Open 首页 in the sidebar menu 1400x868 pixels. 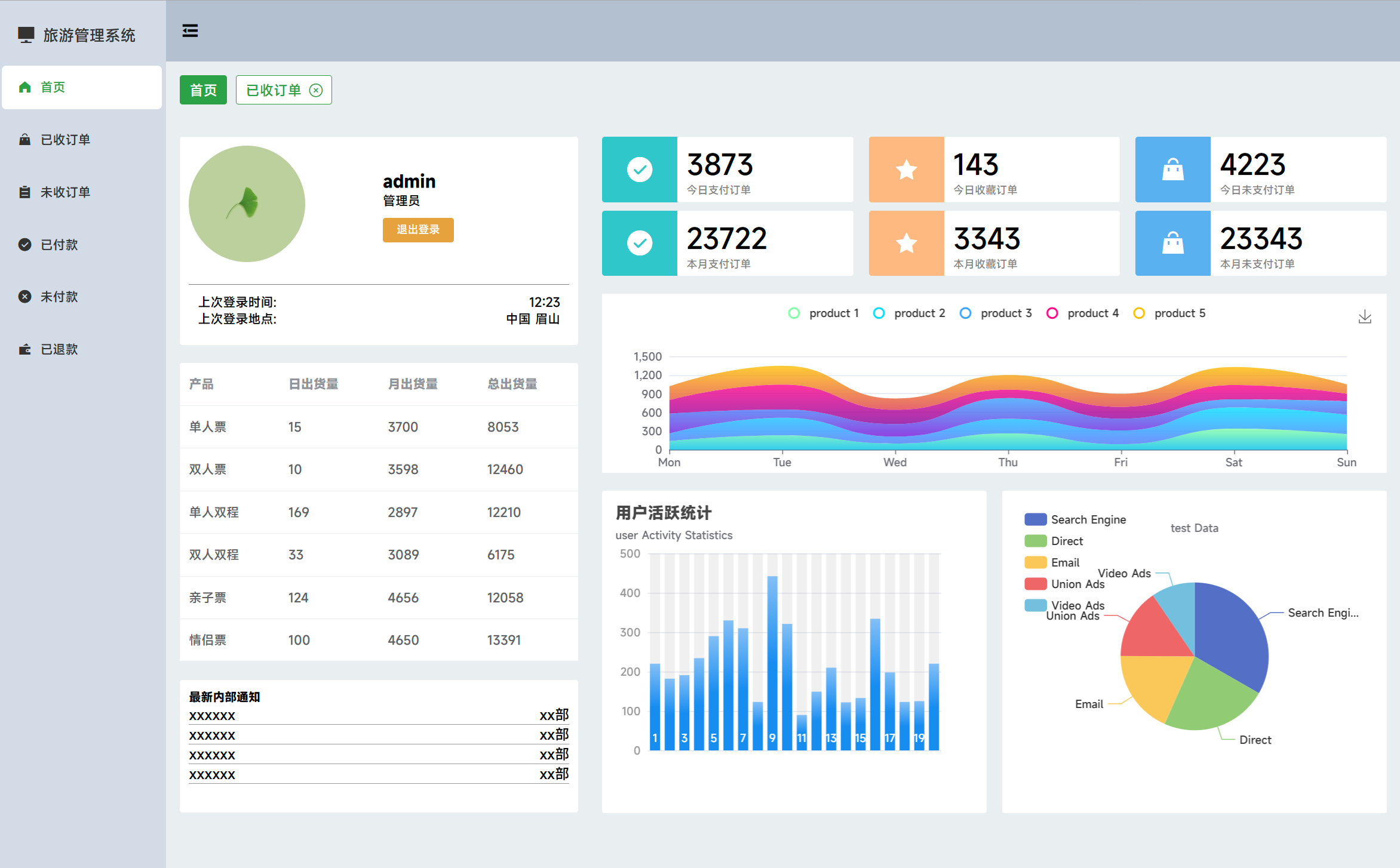coord(82,87)
